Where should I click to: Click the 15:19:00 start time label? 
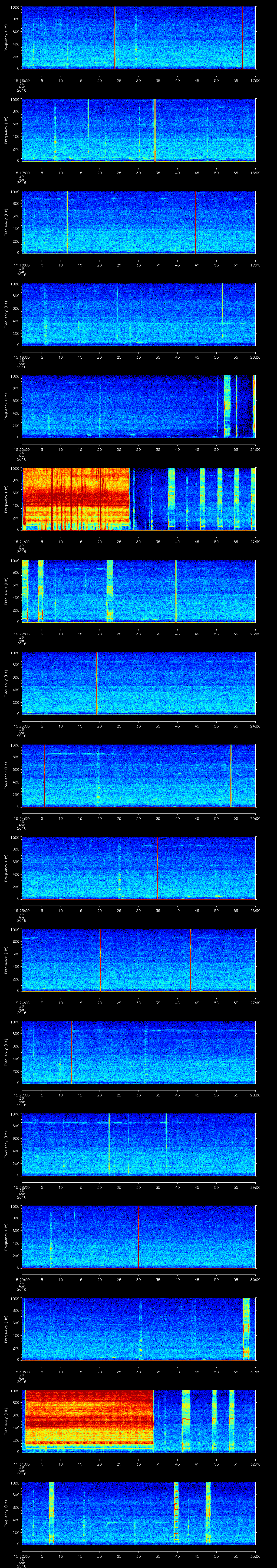22,357
